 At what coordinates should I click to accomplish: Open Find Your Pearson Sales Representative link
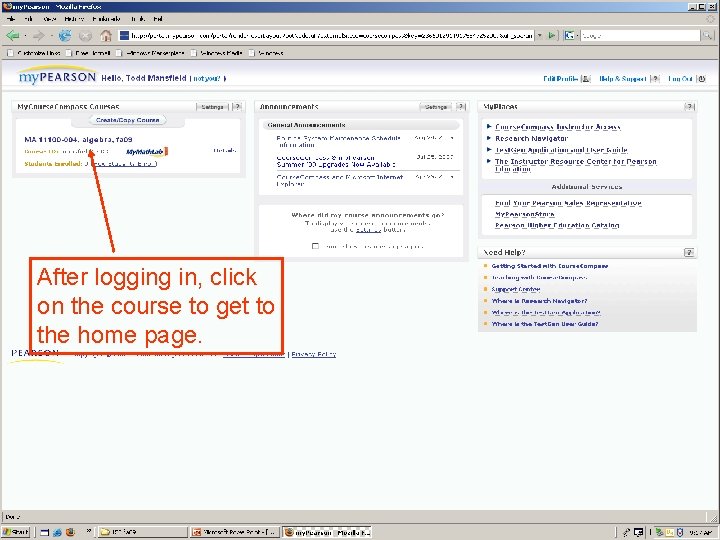(568, 203)
